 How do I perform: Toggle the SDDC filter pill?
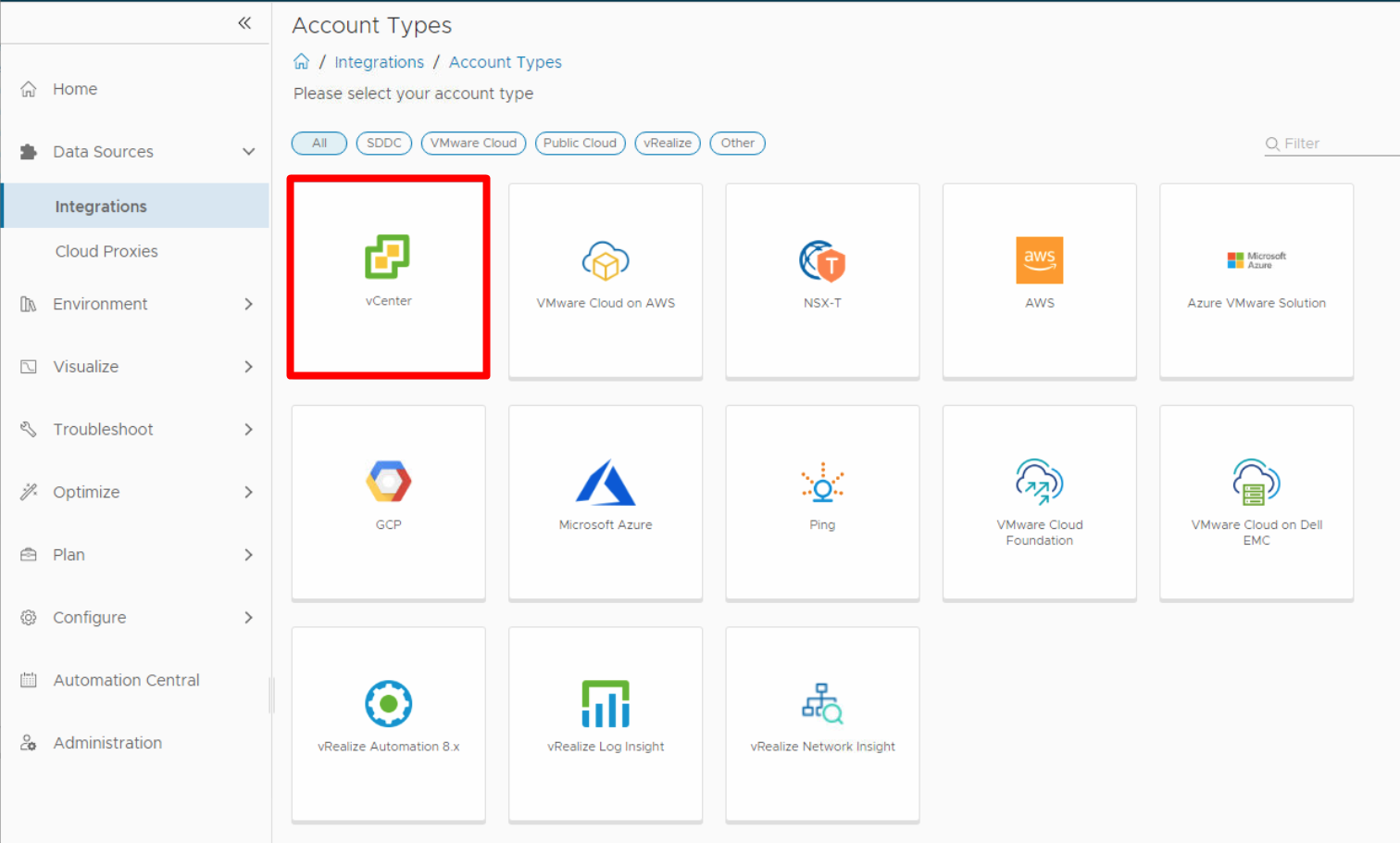point(383,143)
